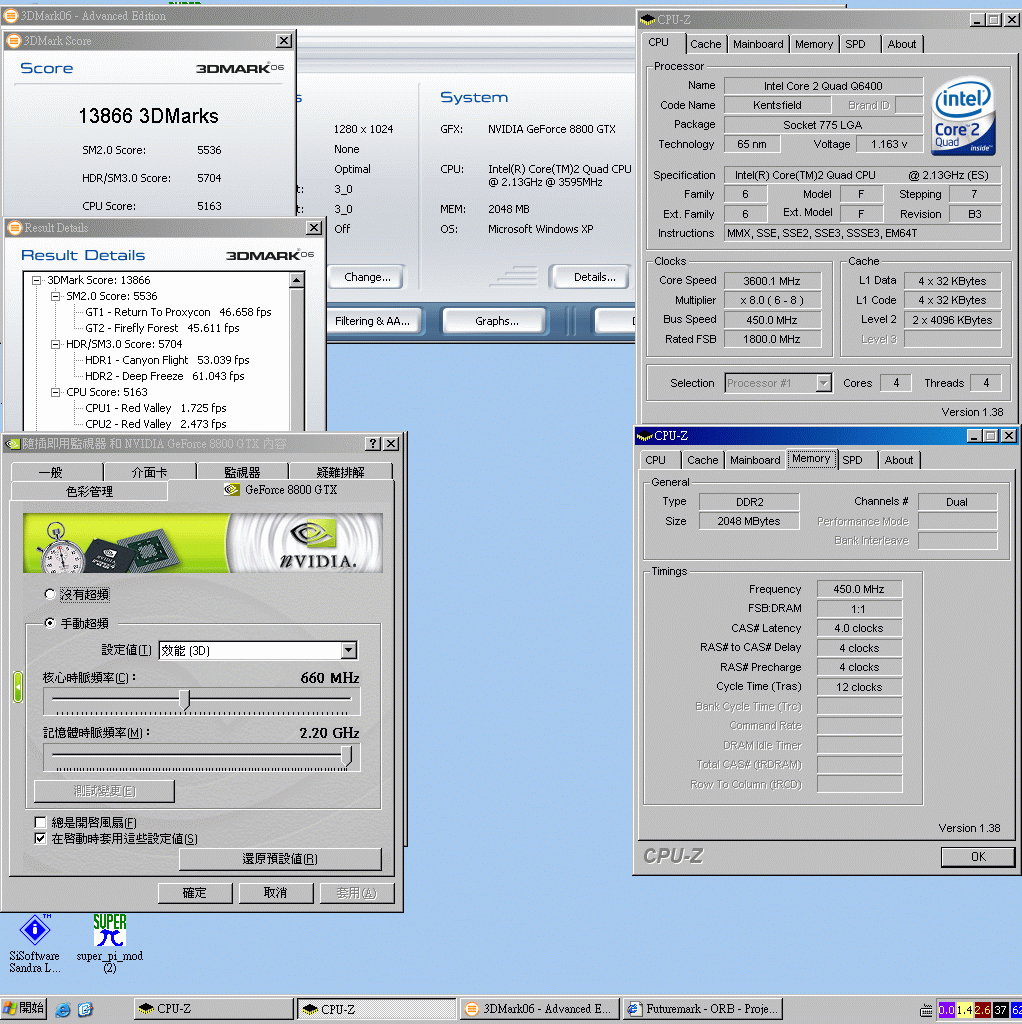Confirm NVIDIA dialog with the OK button
Image resolution: width=1022 pixels, height=1024 pixels.
pyautogui.click(x=195, y=893)
